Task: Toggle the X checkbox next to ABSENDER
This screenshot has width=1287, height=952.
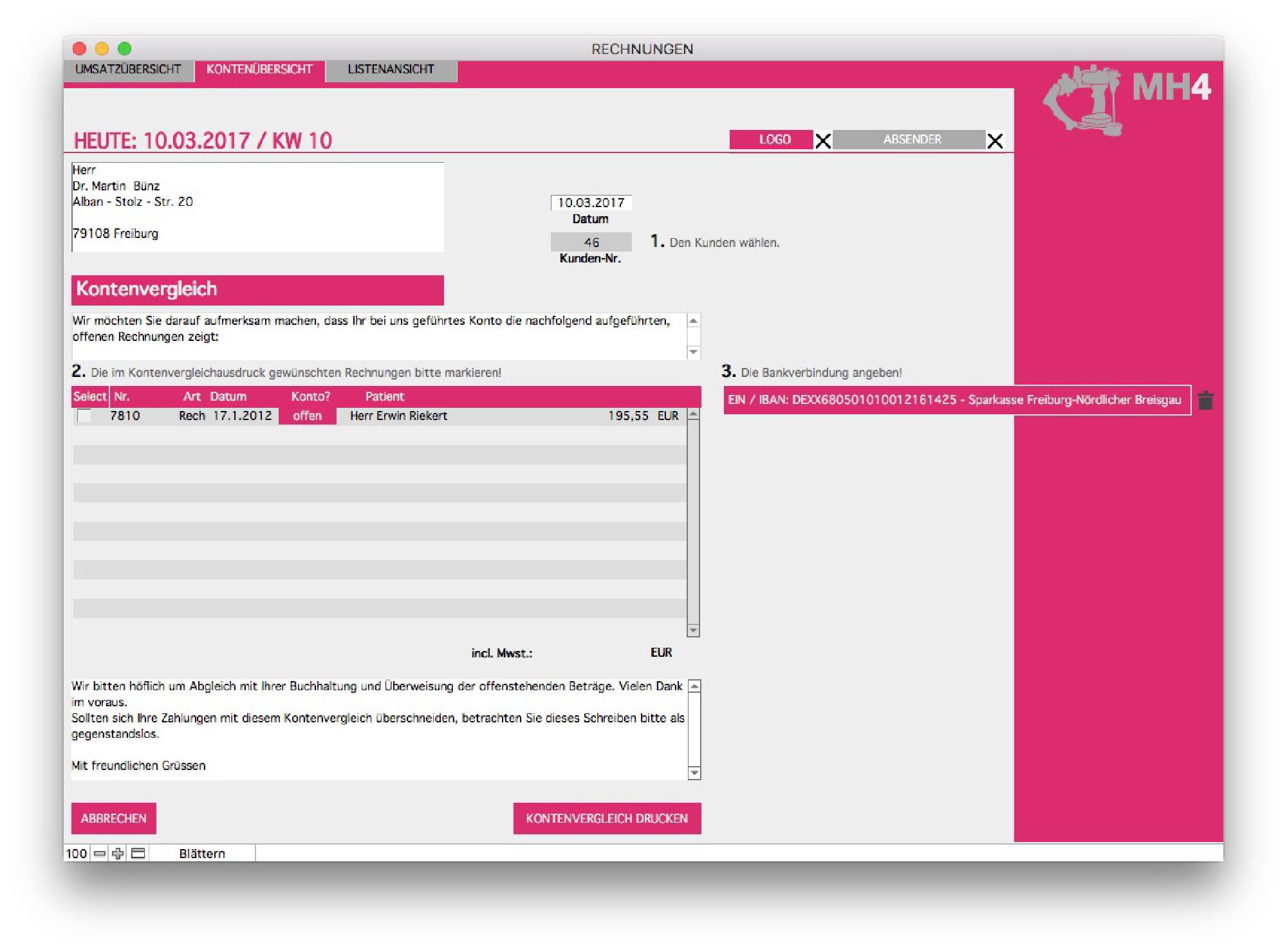Action: [995, 140]
